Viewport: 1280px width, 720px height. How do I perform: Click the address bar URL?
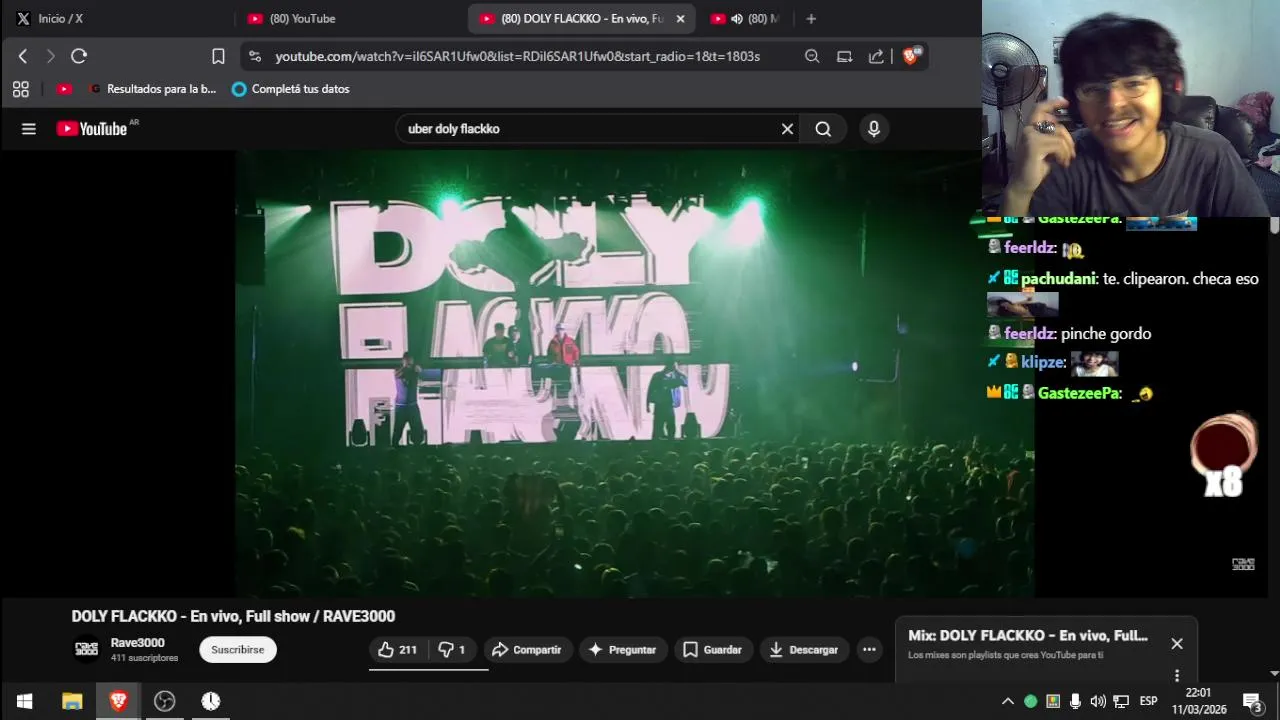point(518,57)
